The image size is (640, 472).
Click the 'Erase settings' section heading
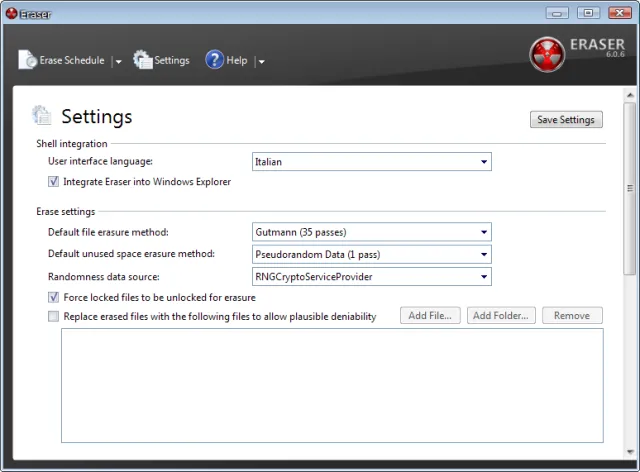66,212
